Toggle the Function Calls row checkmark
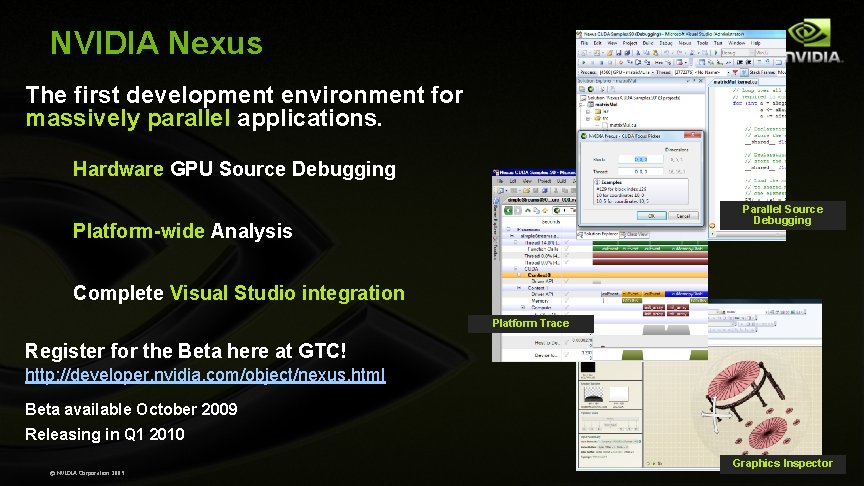Image resolution: width=864 pixels, height=486 pixels. (x=566, y=249)
